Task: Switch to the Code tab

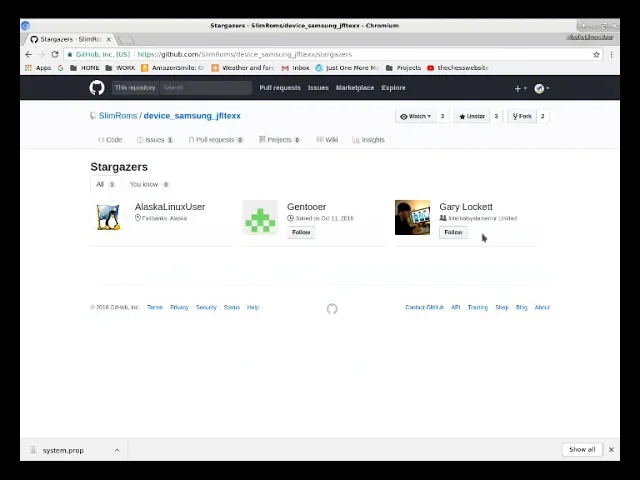Action: coord(110,140)
